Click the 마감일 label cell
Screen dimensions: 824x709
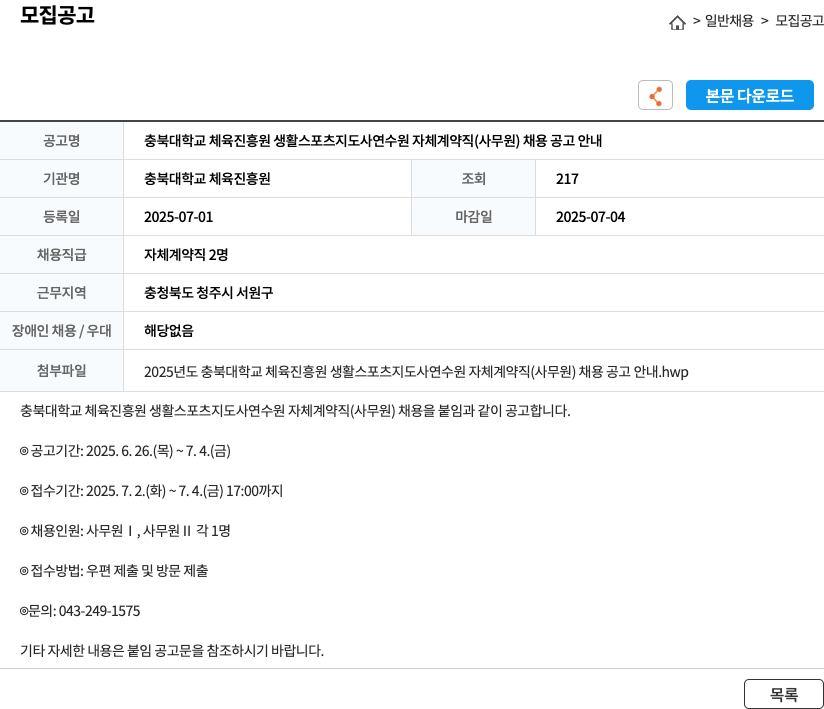pos(473,217)
